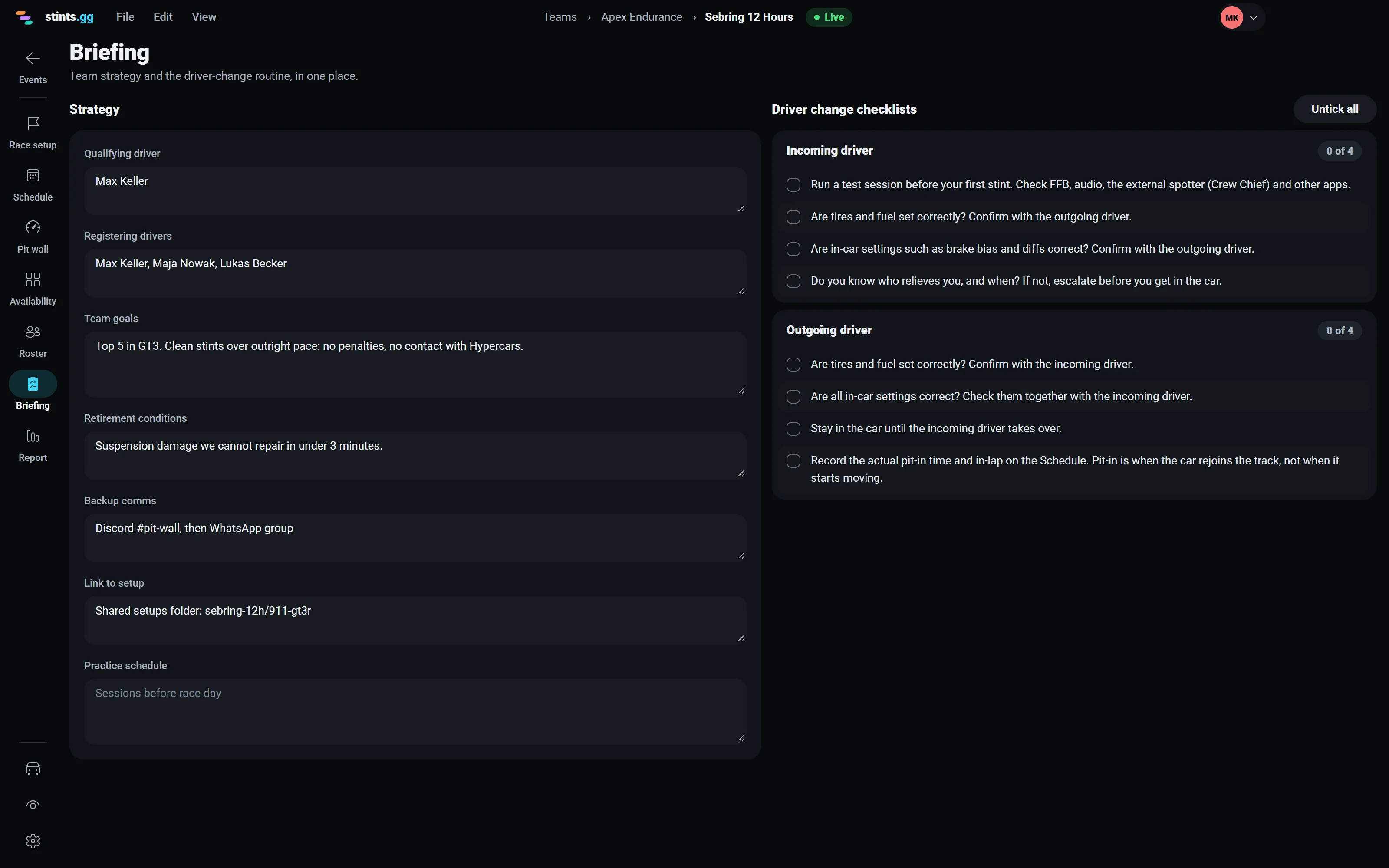Click the Link to setup field
The width and height of the screenshot is (1389, 868).
point(415,621)
